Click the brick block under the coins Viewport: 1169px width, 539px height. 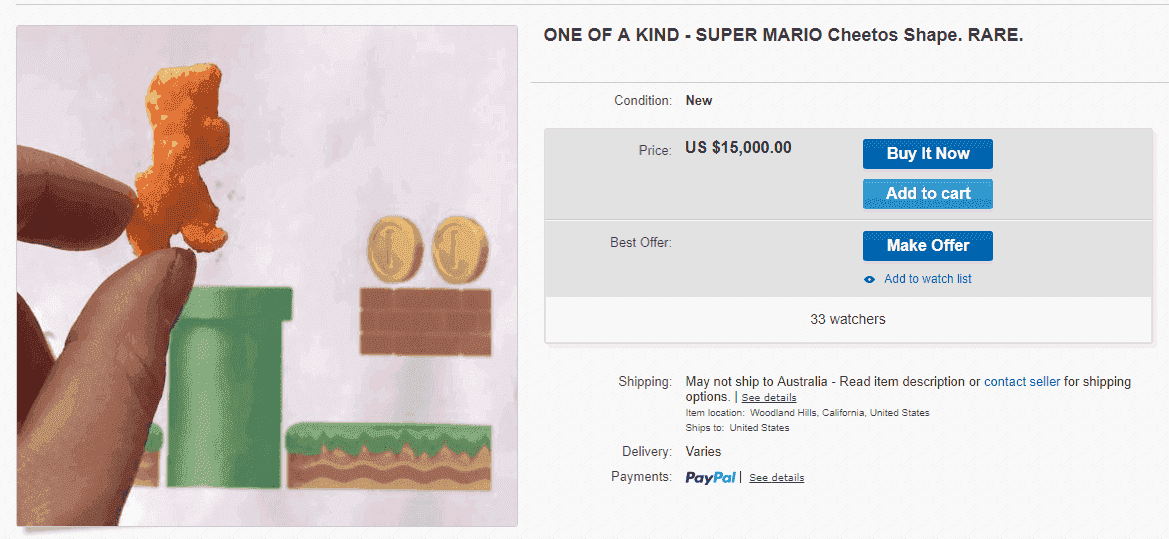point(426,321)
